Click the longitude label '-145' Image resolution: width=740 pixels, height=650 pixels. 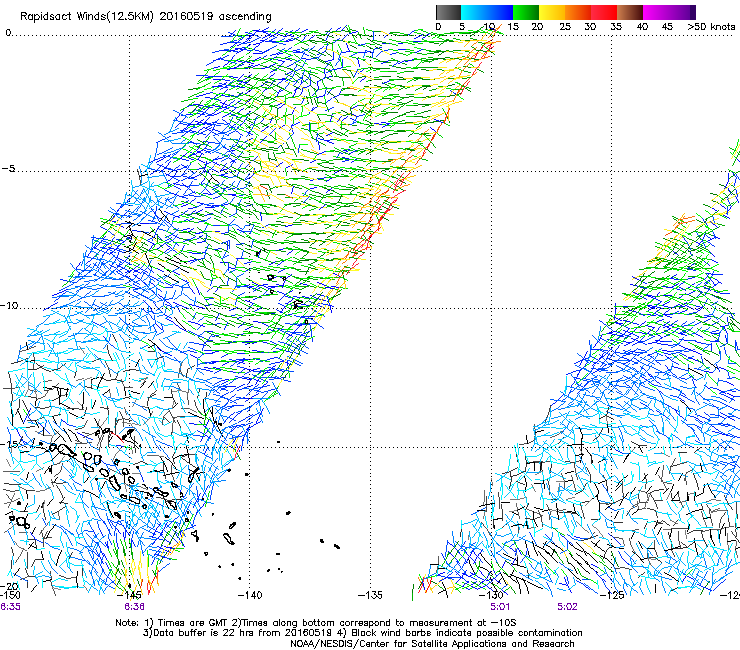click(129, 595)
